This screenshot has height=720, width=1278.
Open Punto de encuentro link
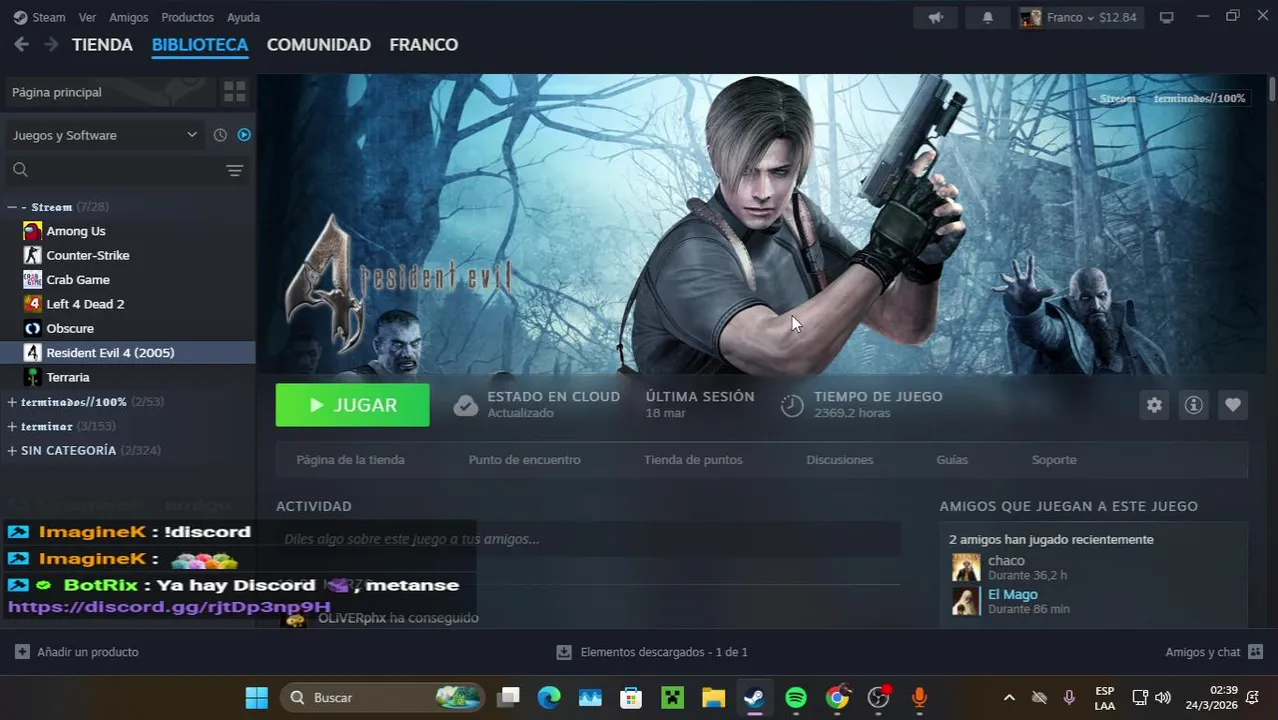click(524, 460)
